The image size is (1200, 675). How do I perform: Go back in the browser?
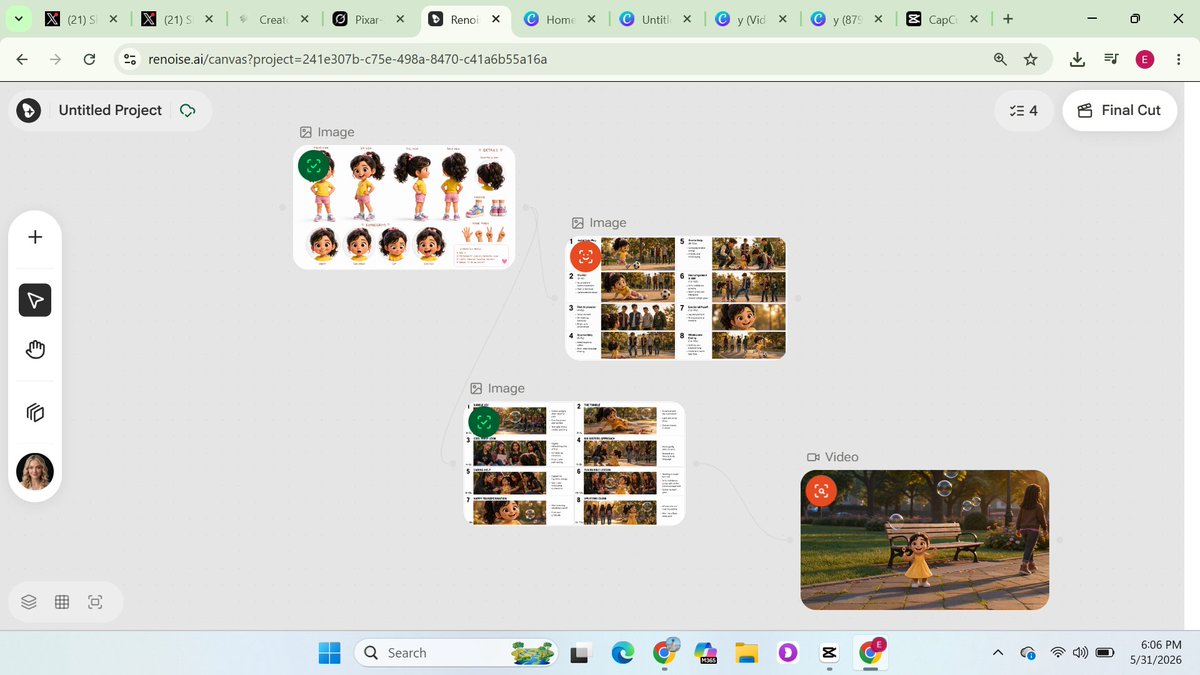(x=22, y=59)
